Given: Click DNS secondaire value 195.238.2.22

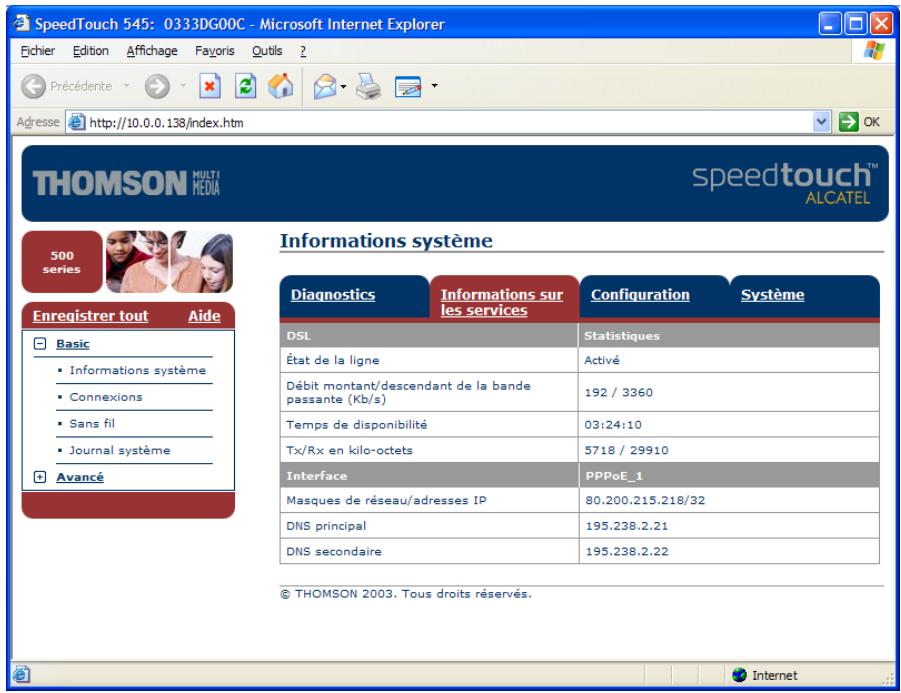Looking at the screenshot, I should click(626, 552).
